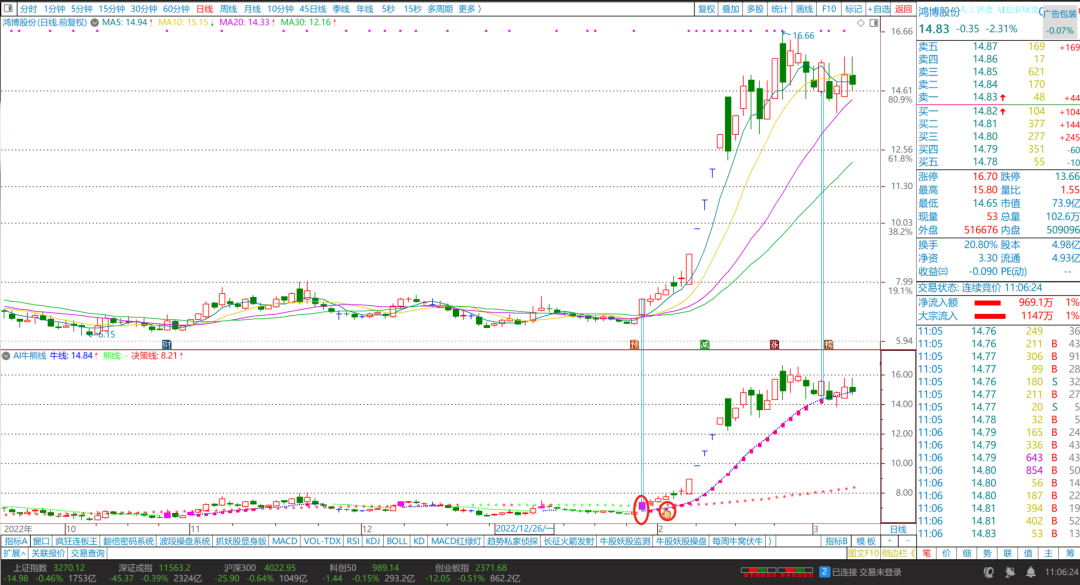Viewport: 1080px width, 585px height.
Task: Select the BOLL indicator tab
Action: coord(397,542)
